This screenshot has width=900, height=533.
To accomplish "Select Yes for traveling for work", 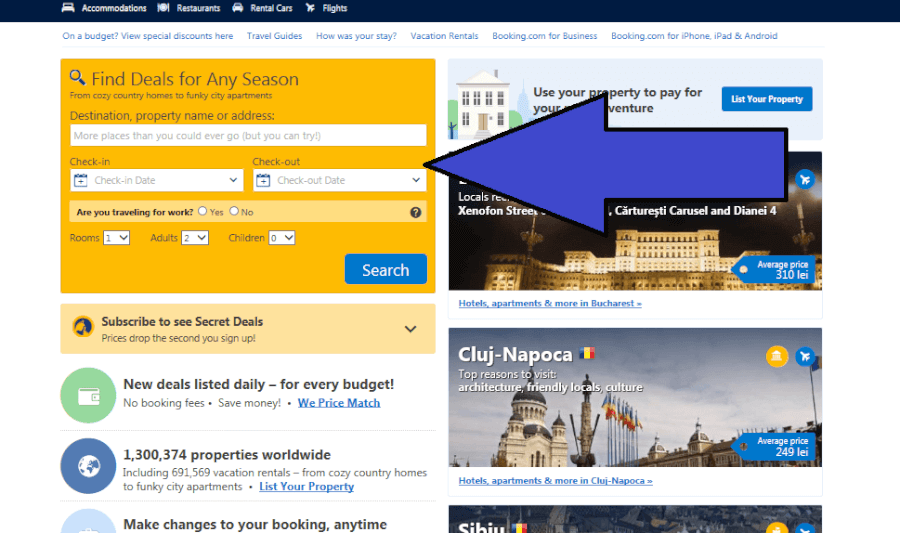I will click(203, 211).
